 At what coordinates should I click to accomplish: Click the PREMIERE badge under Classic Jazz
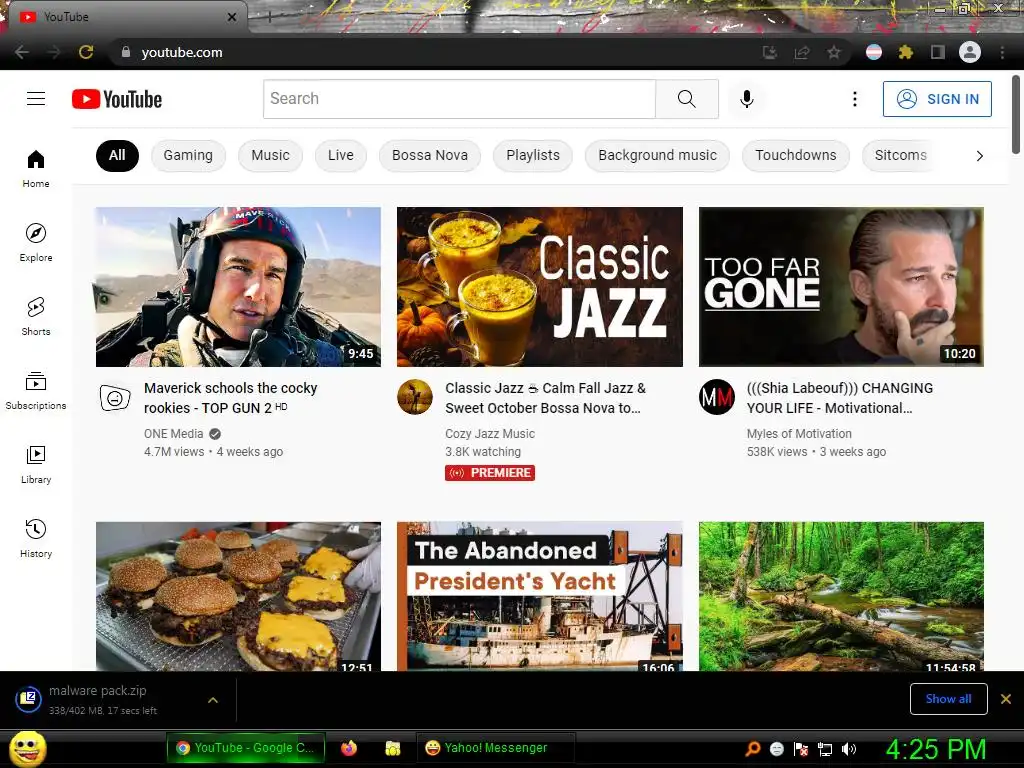pyautogui.click(x=490, y=473)
